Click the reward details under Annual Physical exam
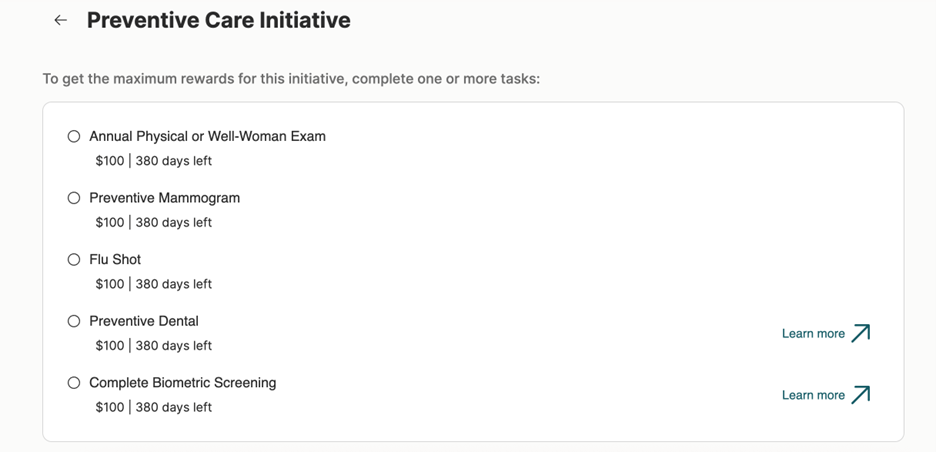 pos(153,161)
